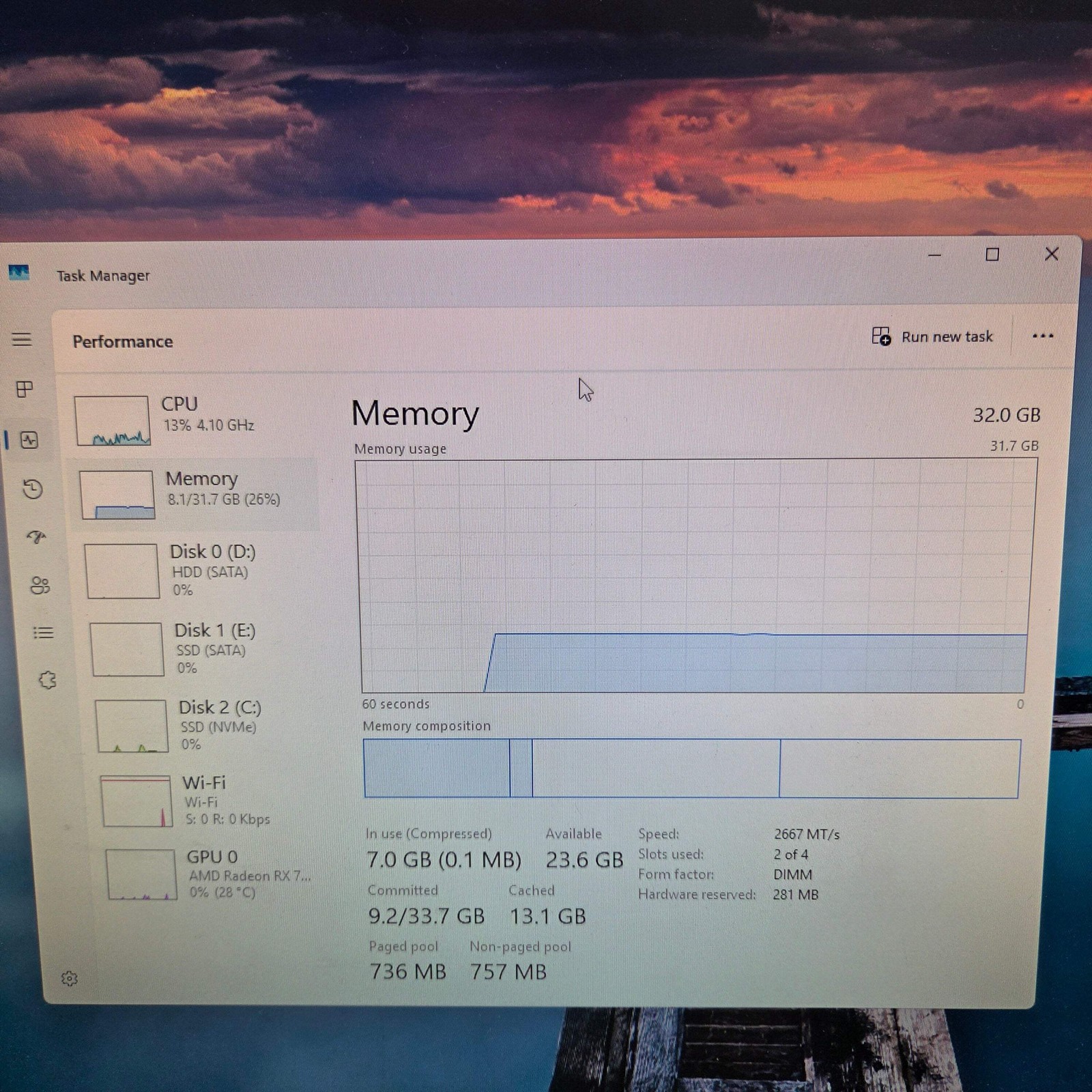Image resolution: width=1092 pixels, height=1092 pixels.
Task: Click the Disk 2 (C:) mini graph thumbnail
Action: (132, 726)
